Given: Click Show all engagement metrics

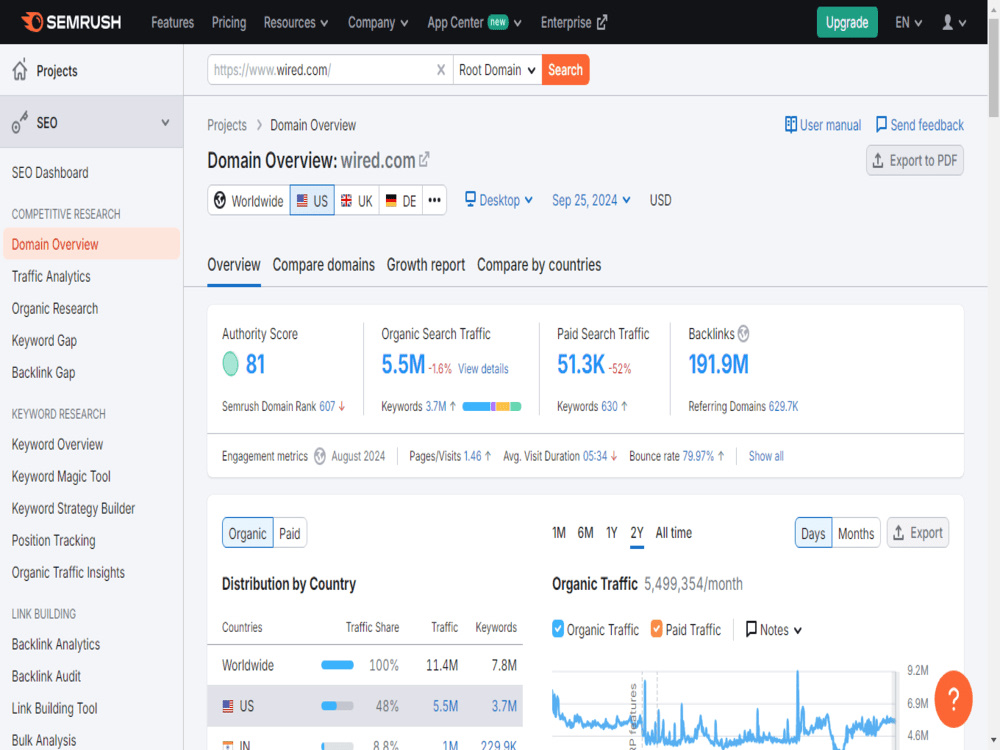Looking at the screenshot, I should click(766, 456).
